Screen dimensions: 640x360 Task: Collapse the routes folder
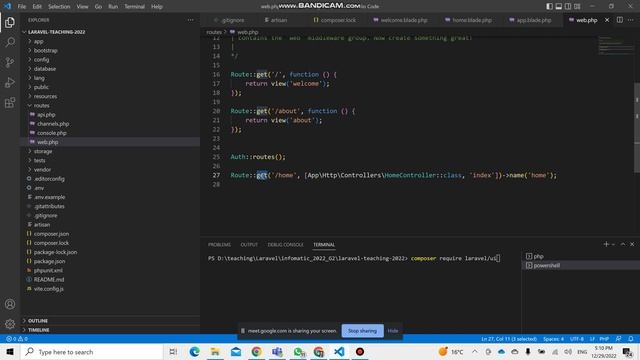pyautogui.click(x=41, y=105)
